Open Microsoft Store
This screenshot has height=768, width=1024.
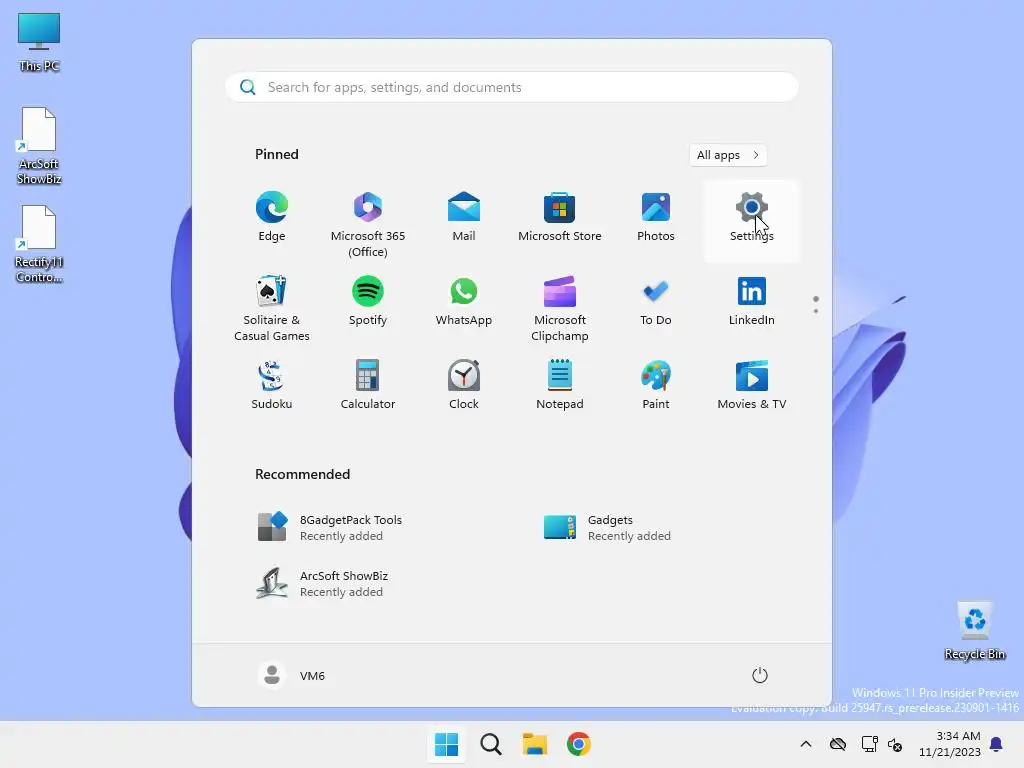(560, 218)
